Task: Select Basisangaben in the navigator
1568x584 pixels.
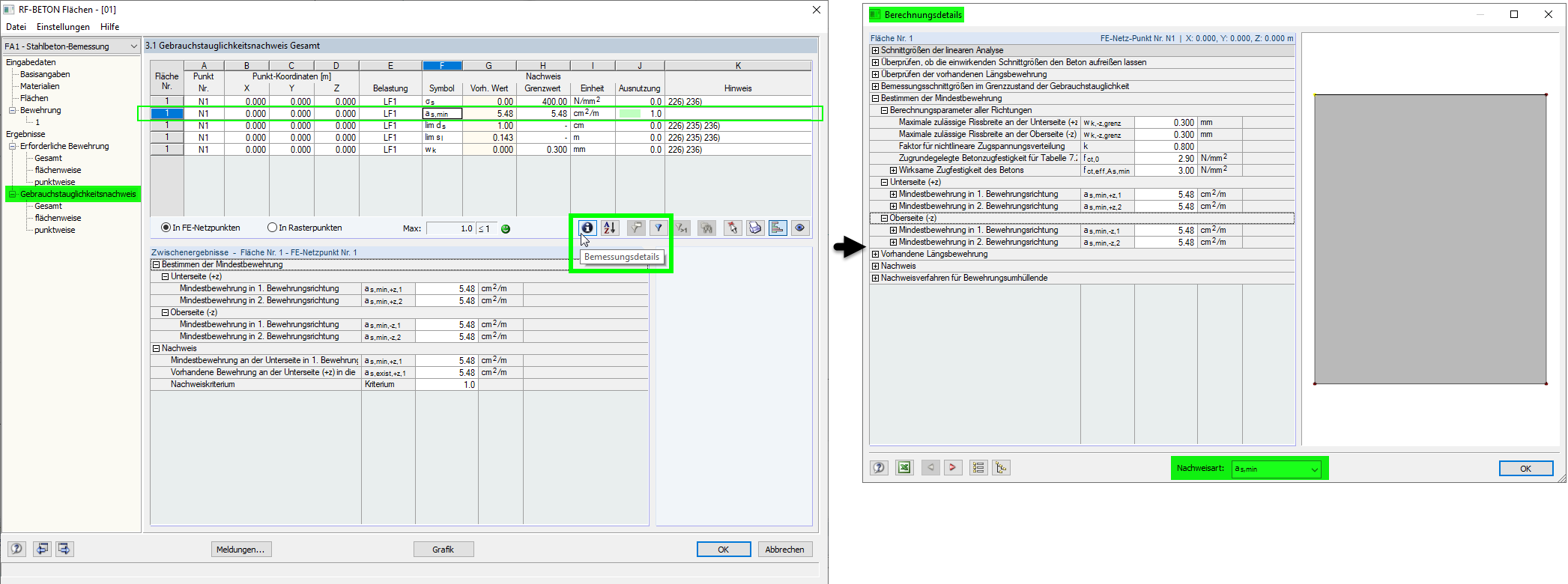Action: (45, 74)
